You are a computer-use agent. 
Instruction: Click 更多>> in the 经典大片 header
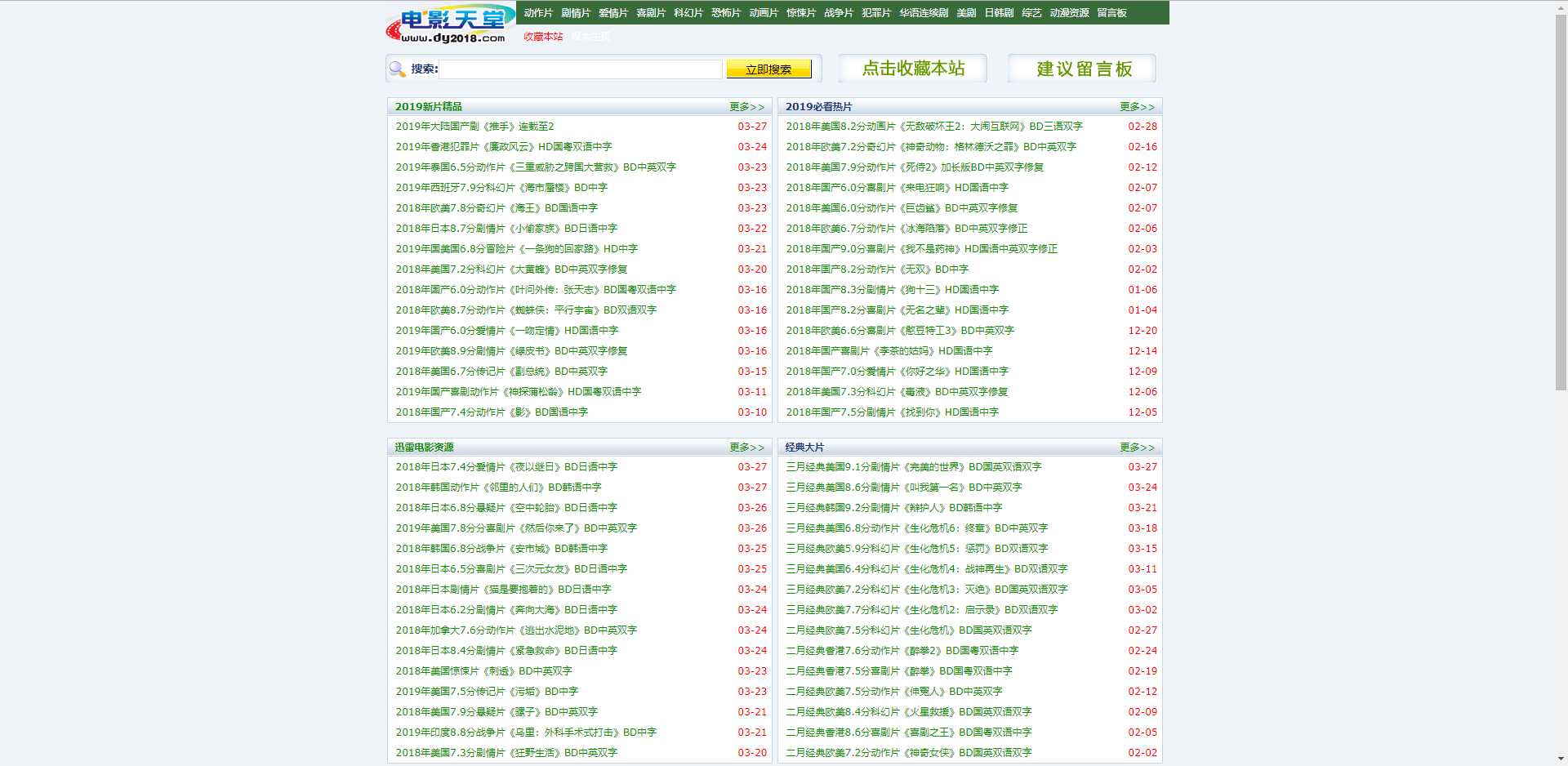click(x=1137, y=448)
